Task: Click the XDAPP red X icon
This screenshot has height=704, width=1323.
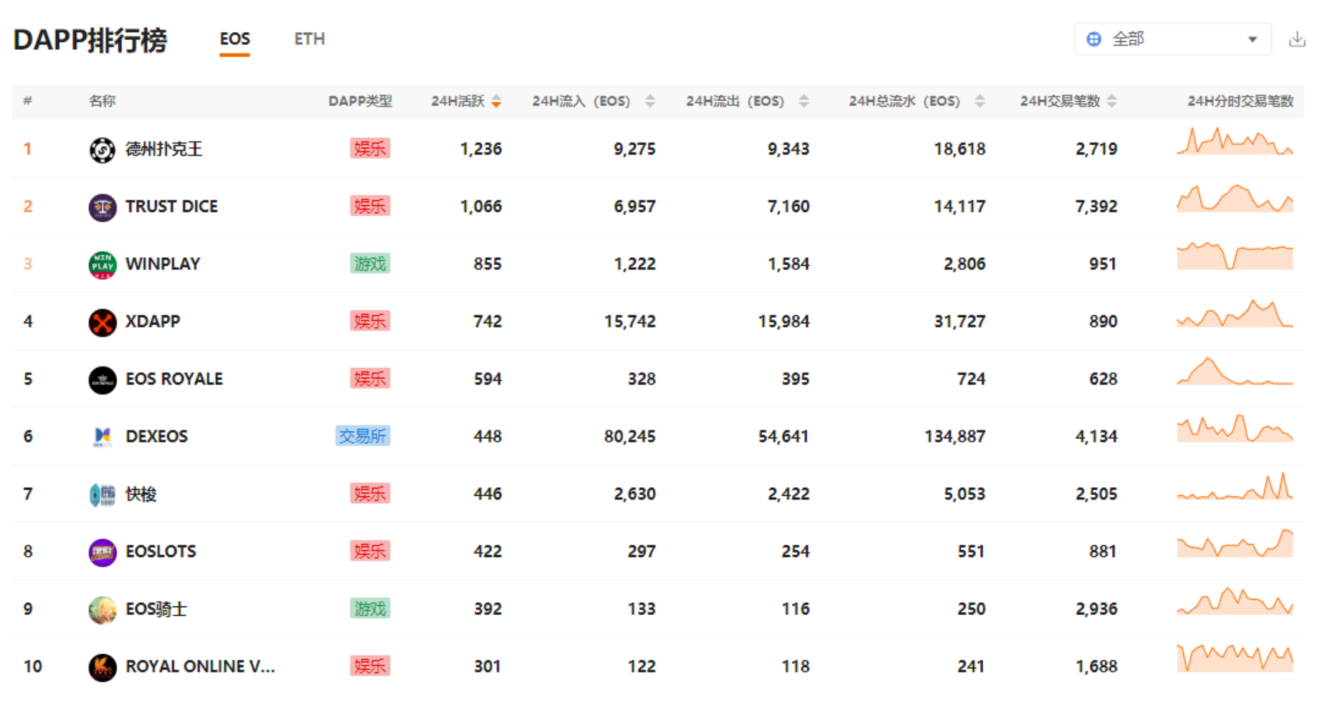Action: tap(102, 322)
